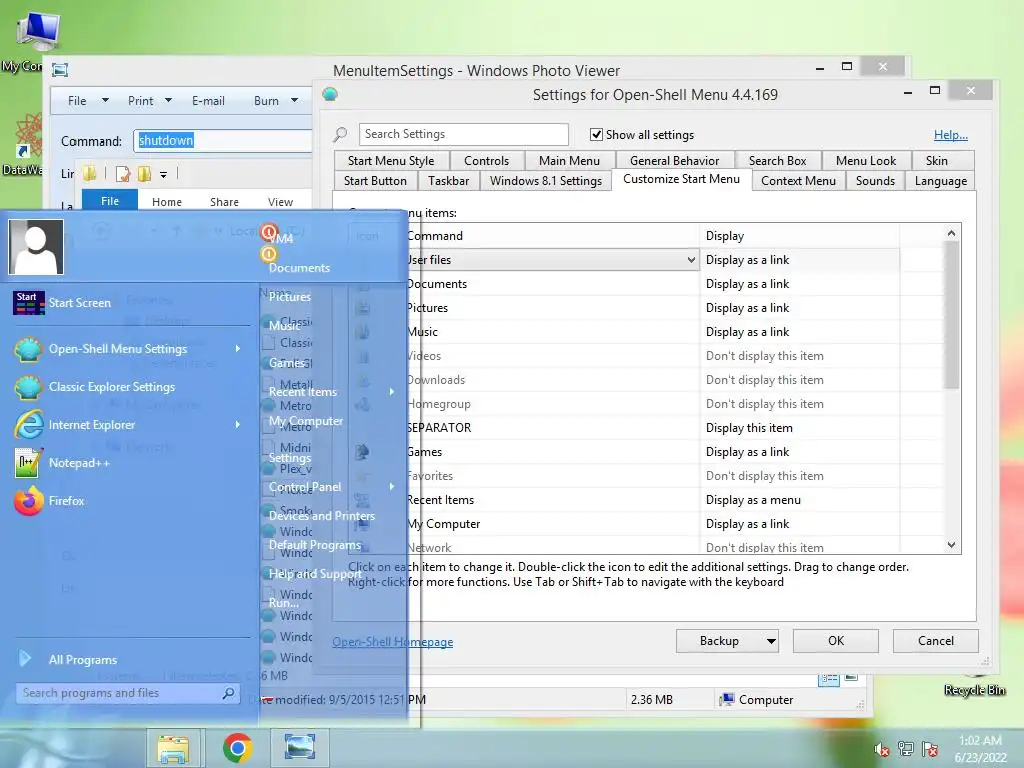Click the Photo Viewer title bar icon
This screenshot has width=1024, height=768.
(x=60, y=70)
